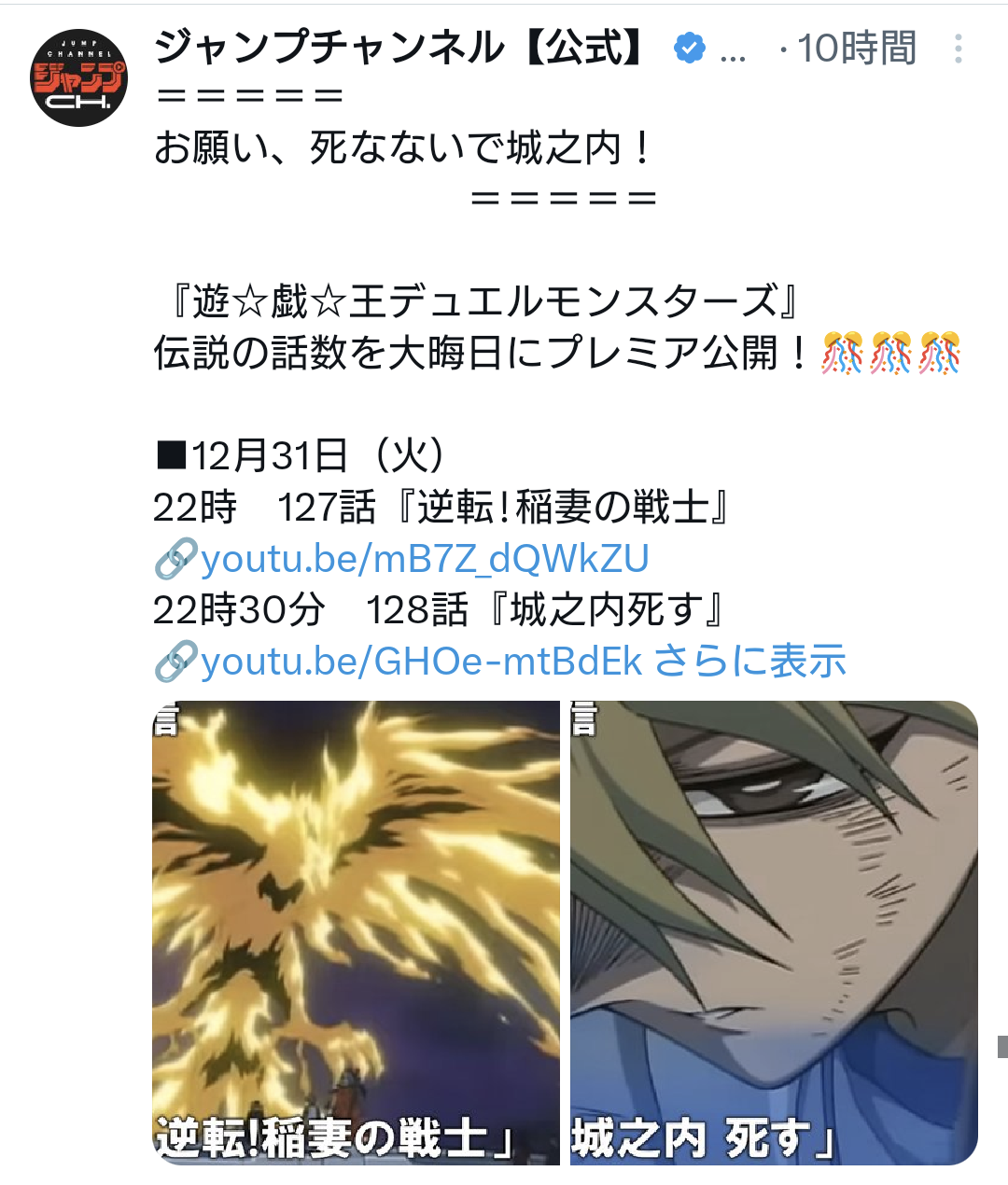Open the youtu.be/GHOe-mtBdEk link

click(x=422, y=662)
